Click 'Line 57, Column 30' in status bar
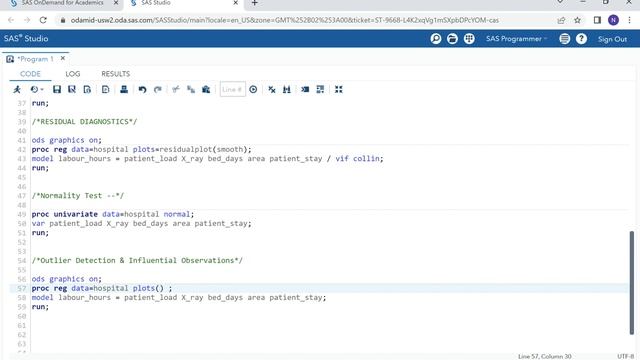Image resolution: width=640 pixels, height=360 pixels. pos(544,356)
